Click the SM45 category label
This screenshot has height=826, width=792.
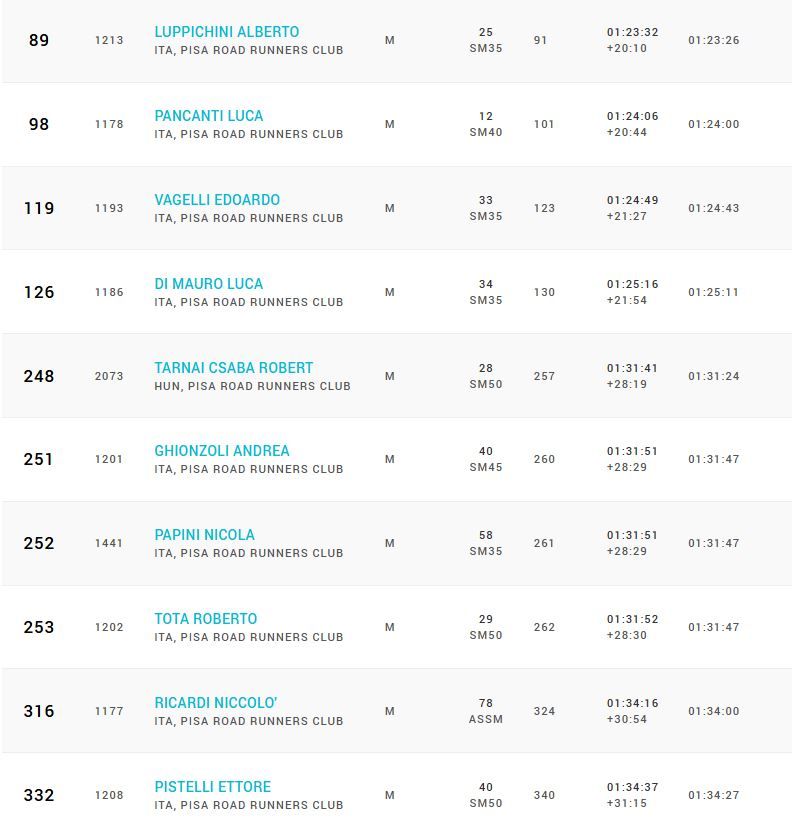(486, 467)
